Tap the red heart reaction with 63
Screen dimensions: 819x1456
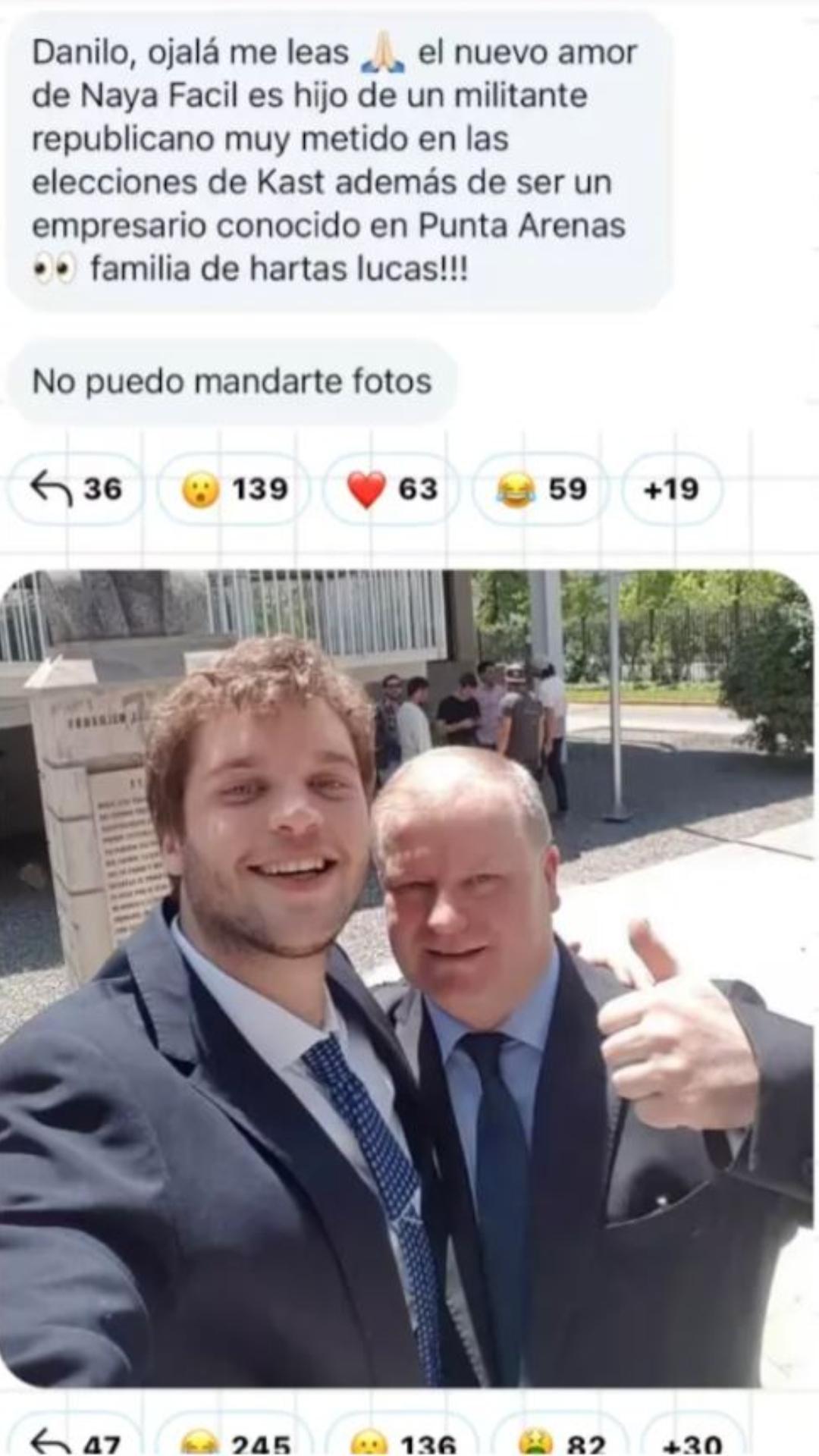(x=392, y=489)
